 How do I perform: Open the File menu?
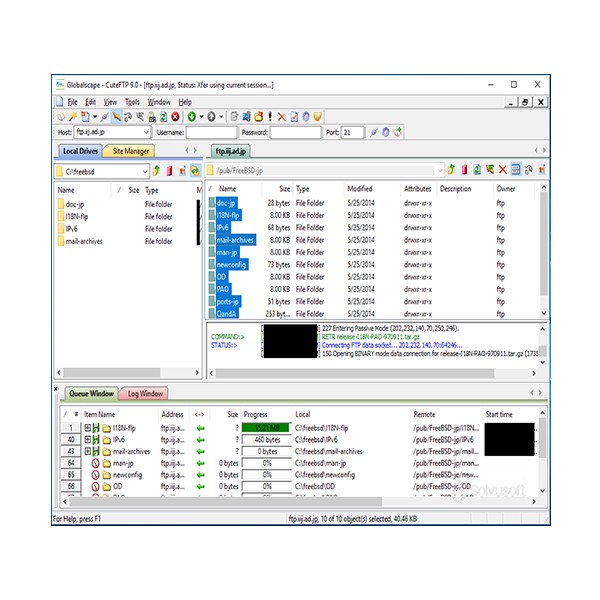[72, 102]
